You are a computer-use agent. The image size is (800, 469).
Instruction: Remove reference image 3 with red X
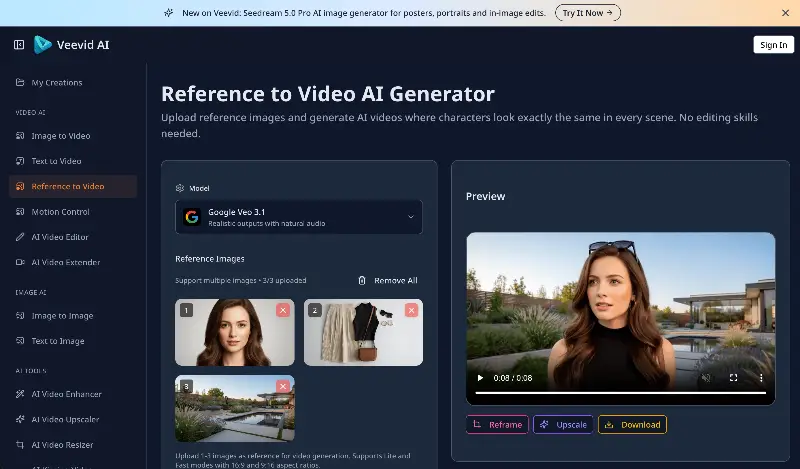283,386
